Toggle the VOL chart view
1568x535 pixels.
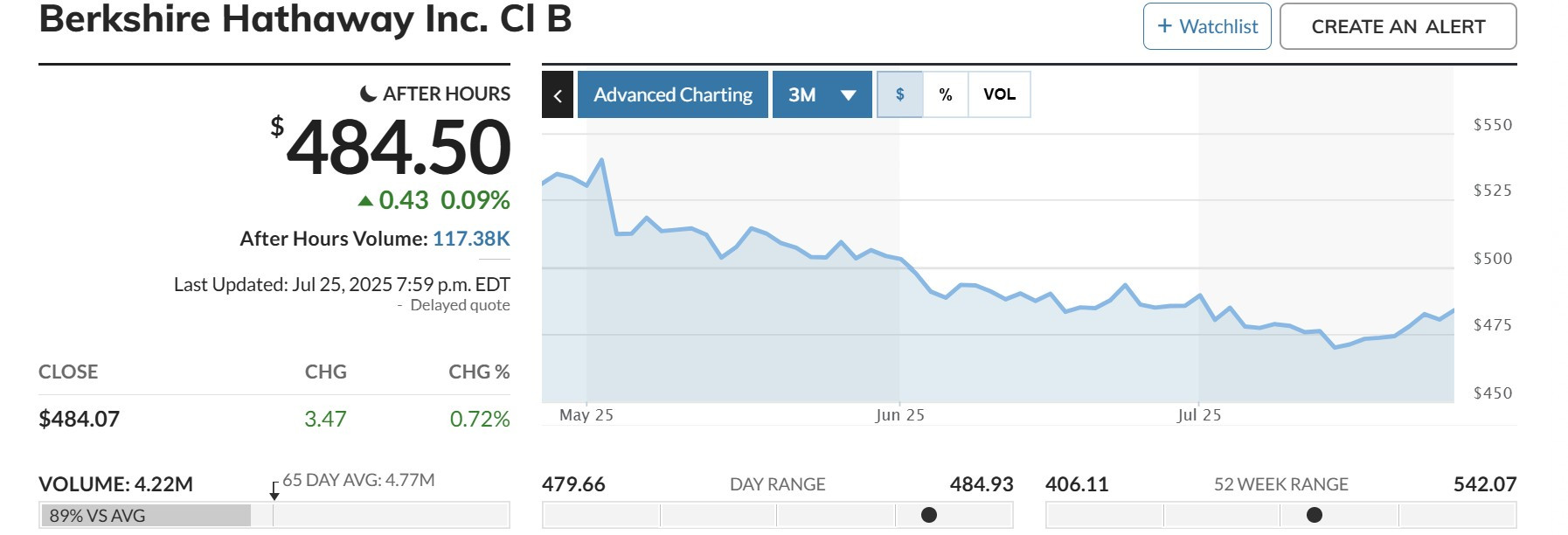999,94
